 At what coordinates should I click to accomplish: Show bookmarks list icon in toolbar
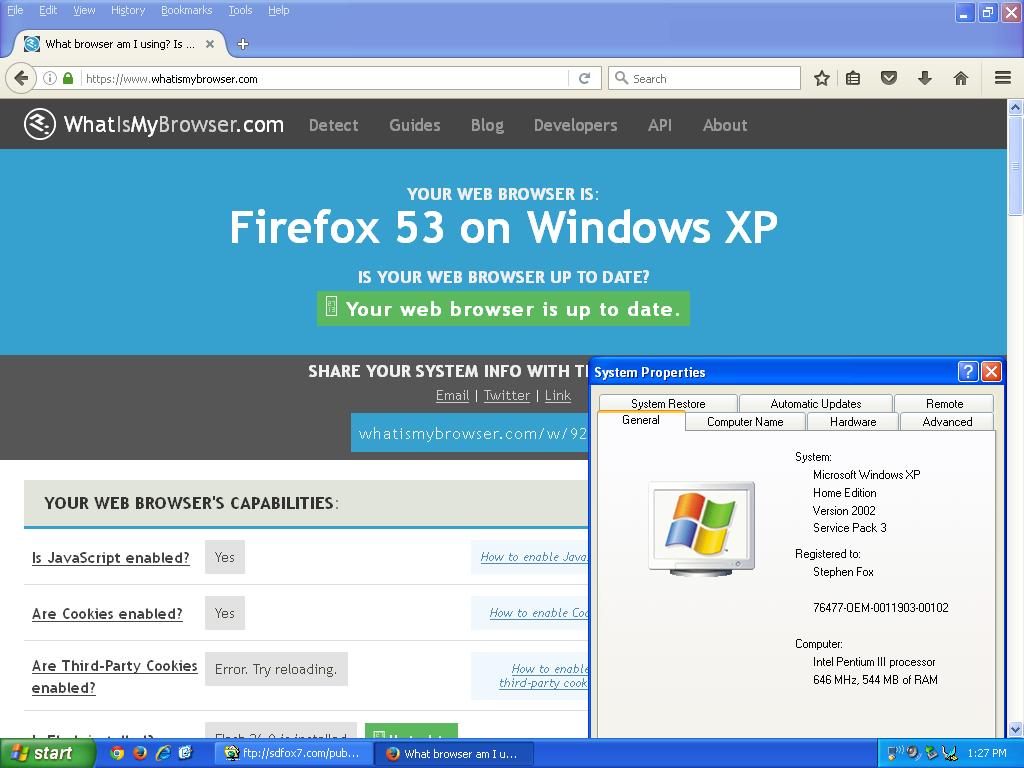point(853,78)
